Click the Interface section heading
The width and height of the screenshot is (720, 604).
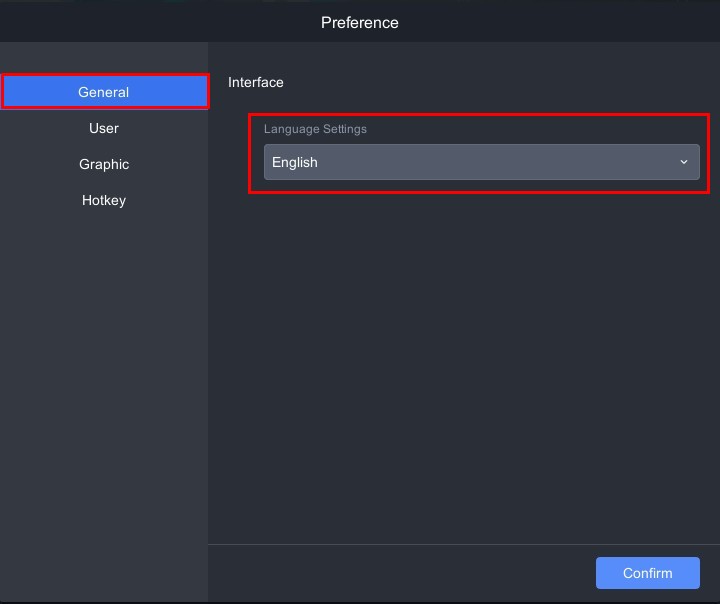click(x=256, y=82)
